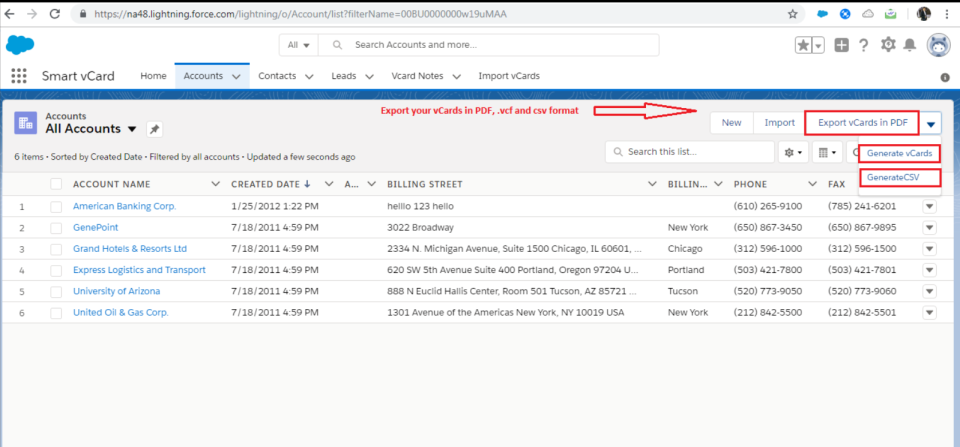The image size is (960, 447).
Task: Open the App Launcher grid icon
Action: point(19,76)
